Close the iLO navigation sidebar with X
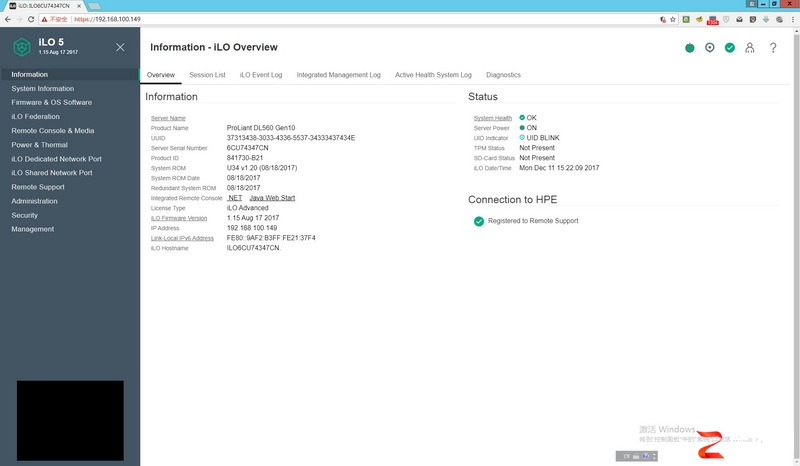800x466 pixels. (120, 47)
